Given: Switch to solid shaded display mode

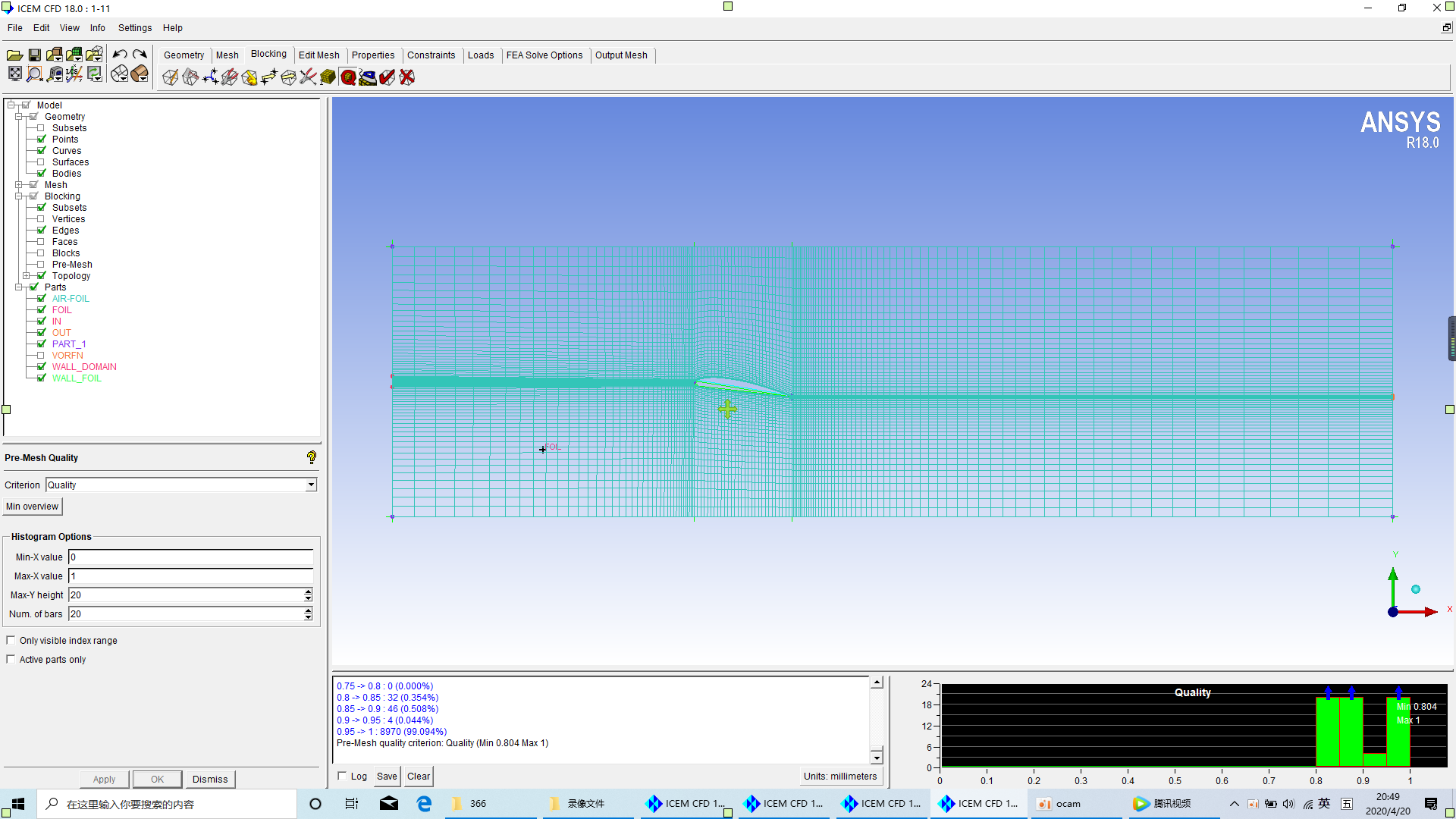Looking at the screenshot, I should click(x=140, y=74).
